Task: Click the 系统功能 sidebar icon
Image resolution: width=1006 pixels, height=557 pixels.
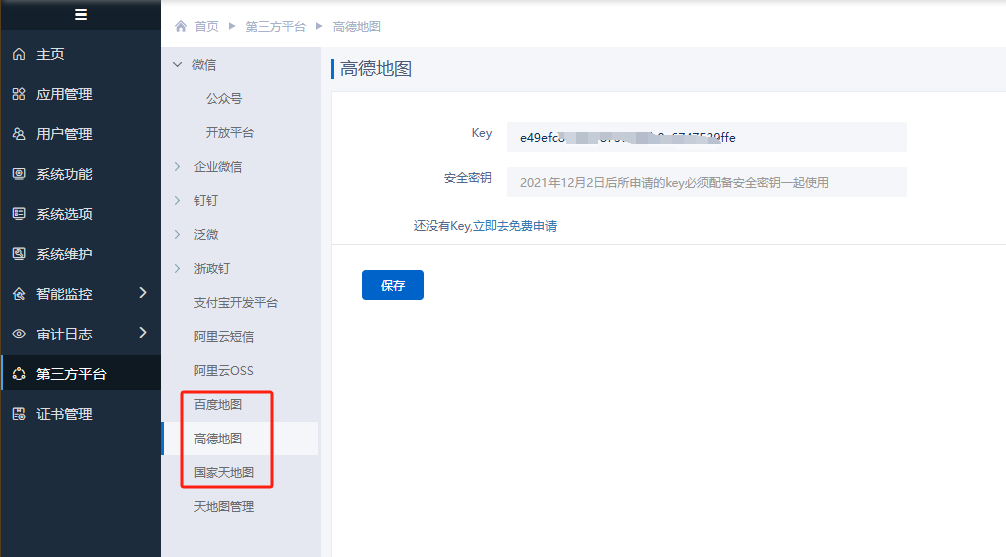Action: 19,174
